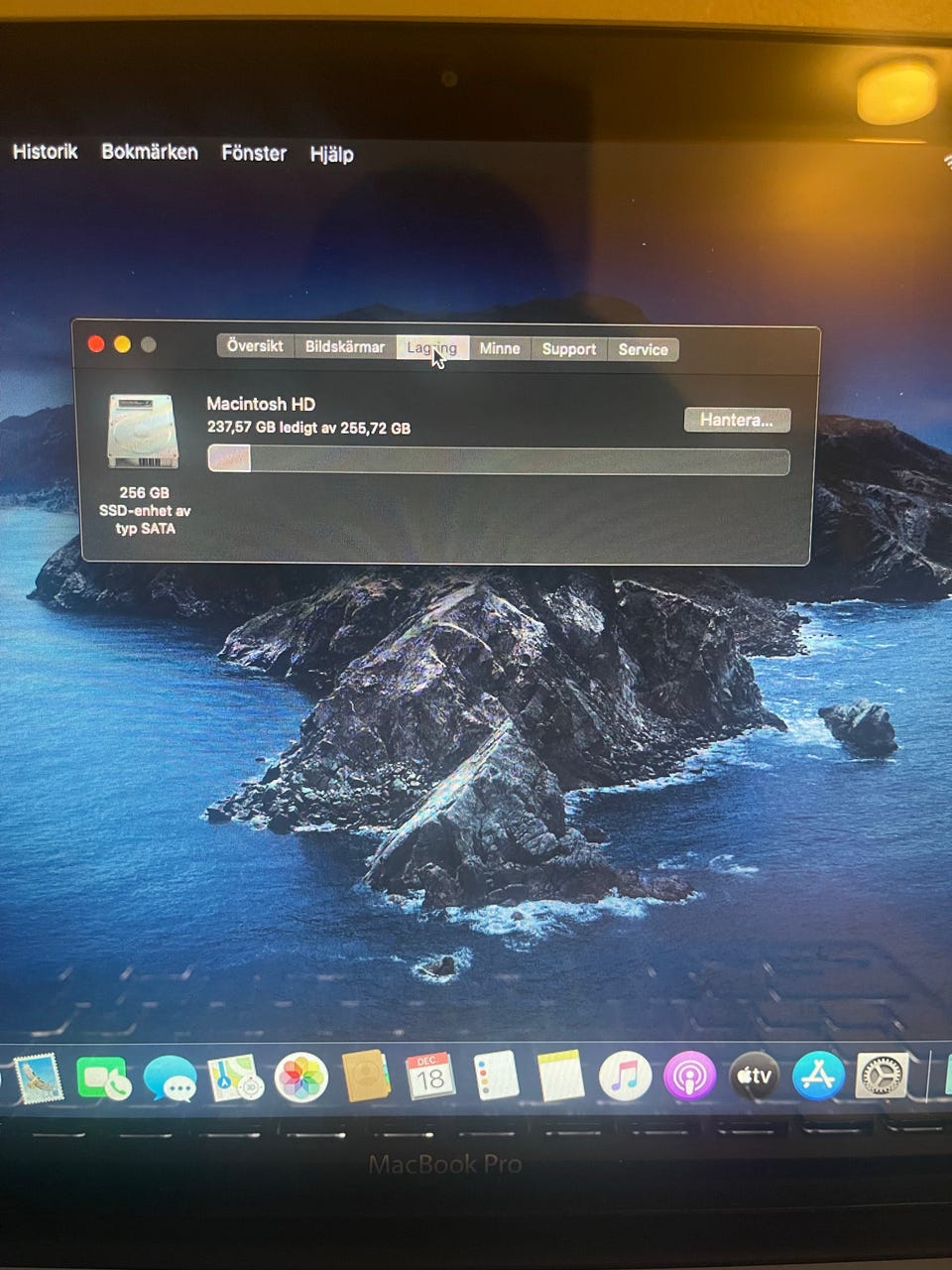Open the Mail app in the Dock

pos(40,1079)
